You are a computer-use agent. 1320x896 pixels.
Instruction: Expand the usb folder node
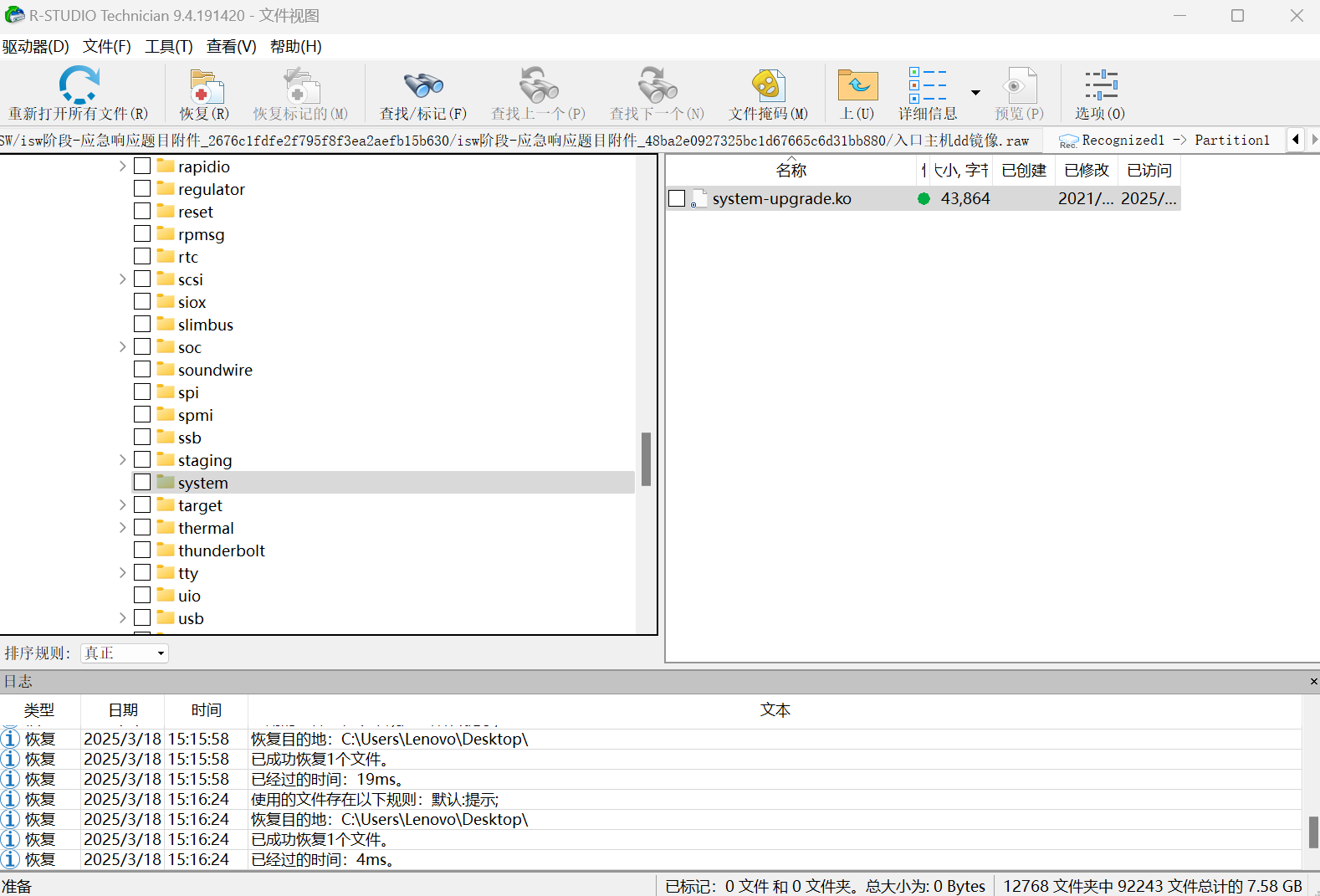click(x=122, y=618)
